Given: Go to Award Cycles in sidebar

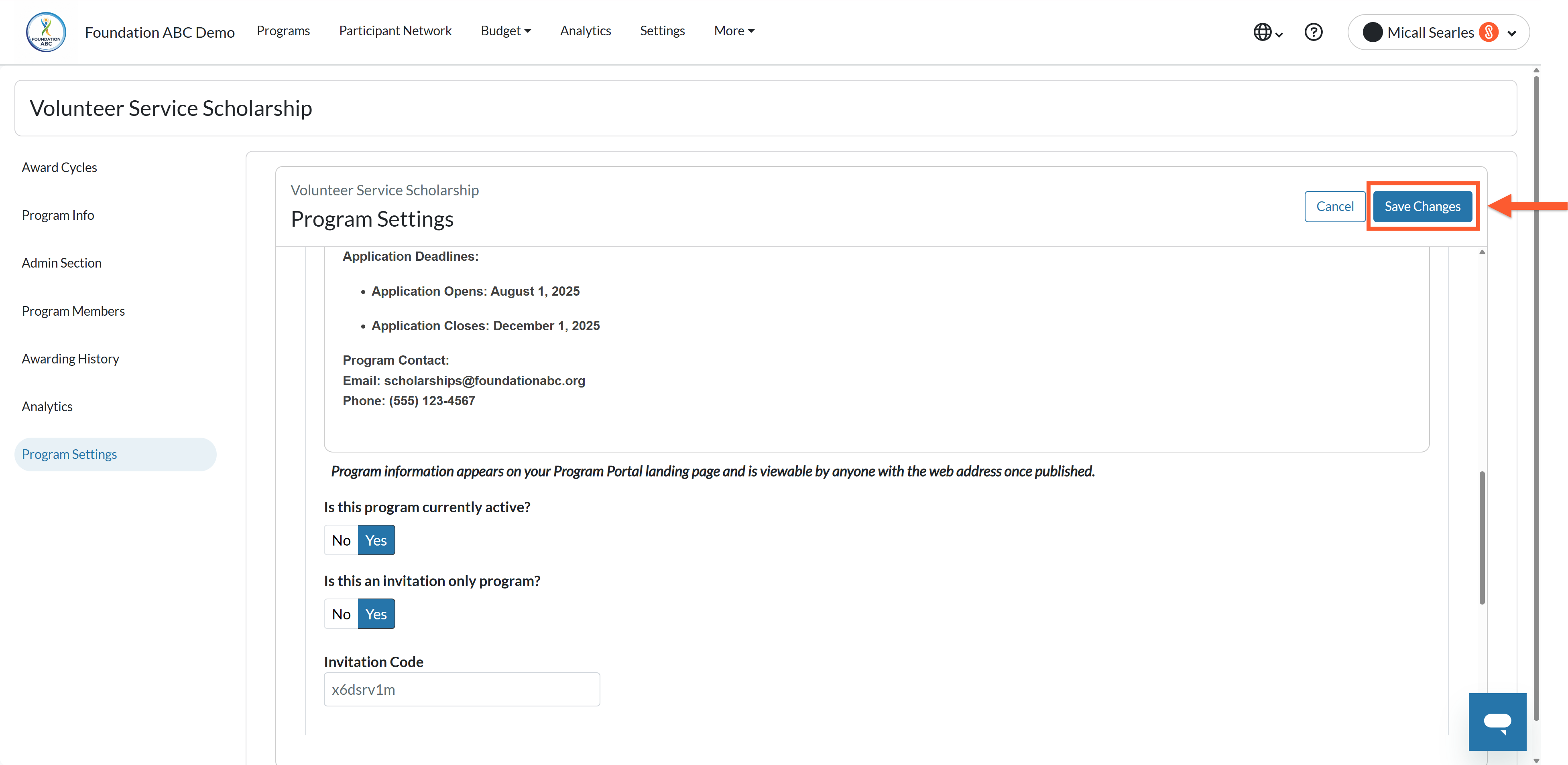Looking at the screenshot, I should (x=59, y=167).
